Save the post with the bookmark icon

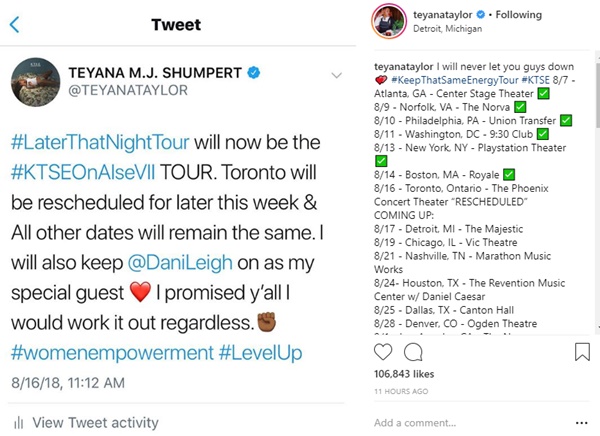583,351
